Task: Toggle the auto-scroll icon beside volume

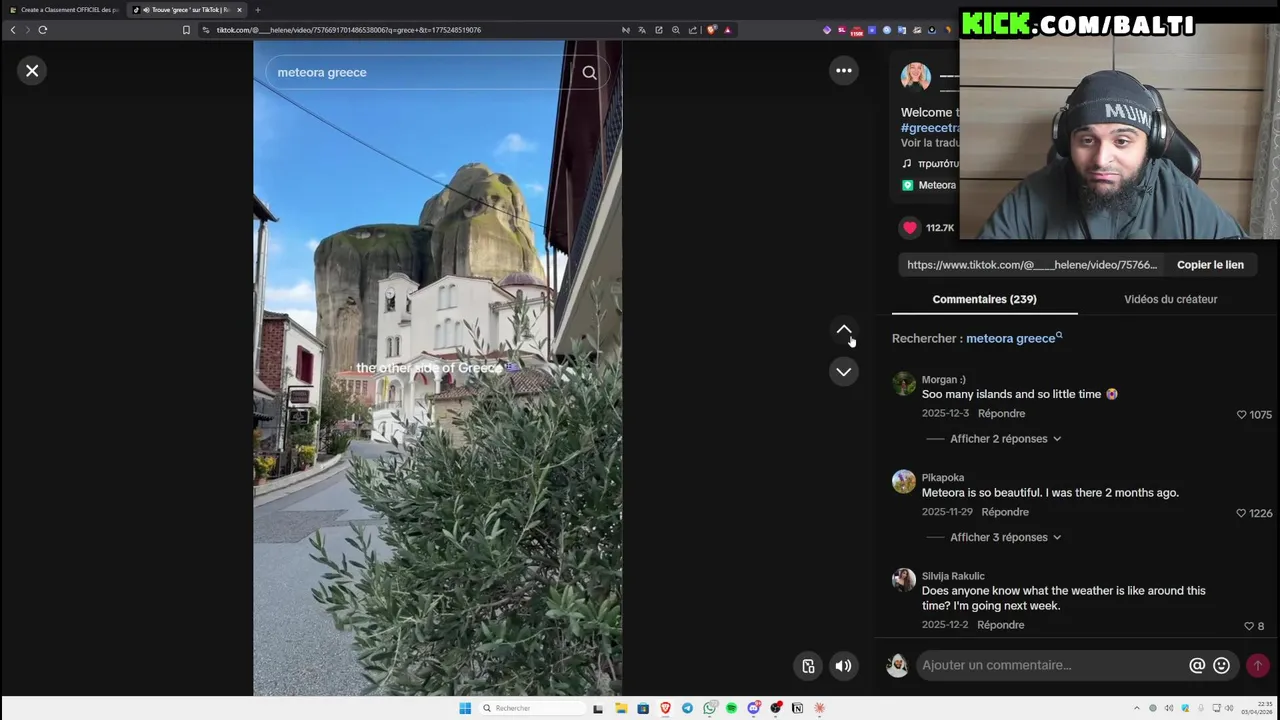Action: point(808,666)
